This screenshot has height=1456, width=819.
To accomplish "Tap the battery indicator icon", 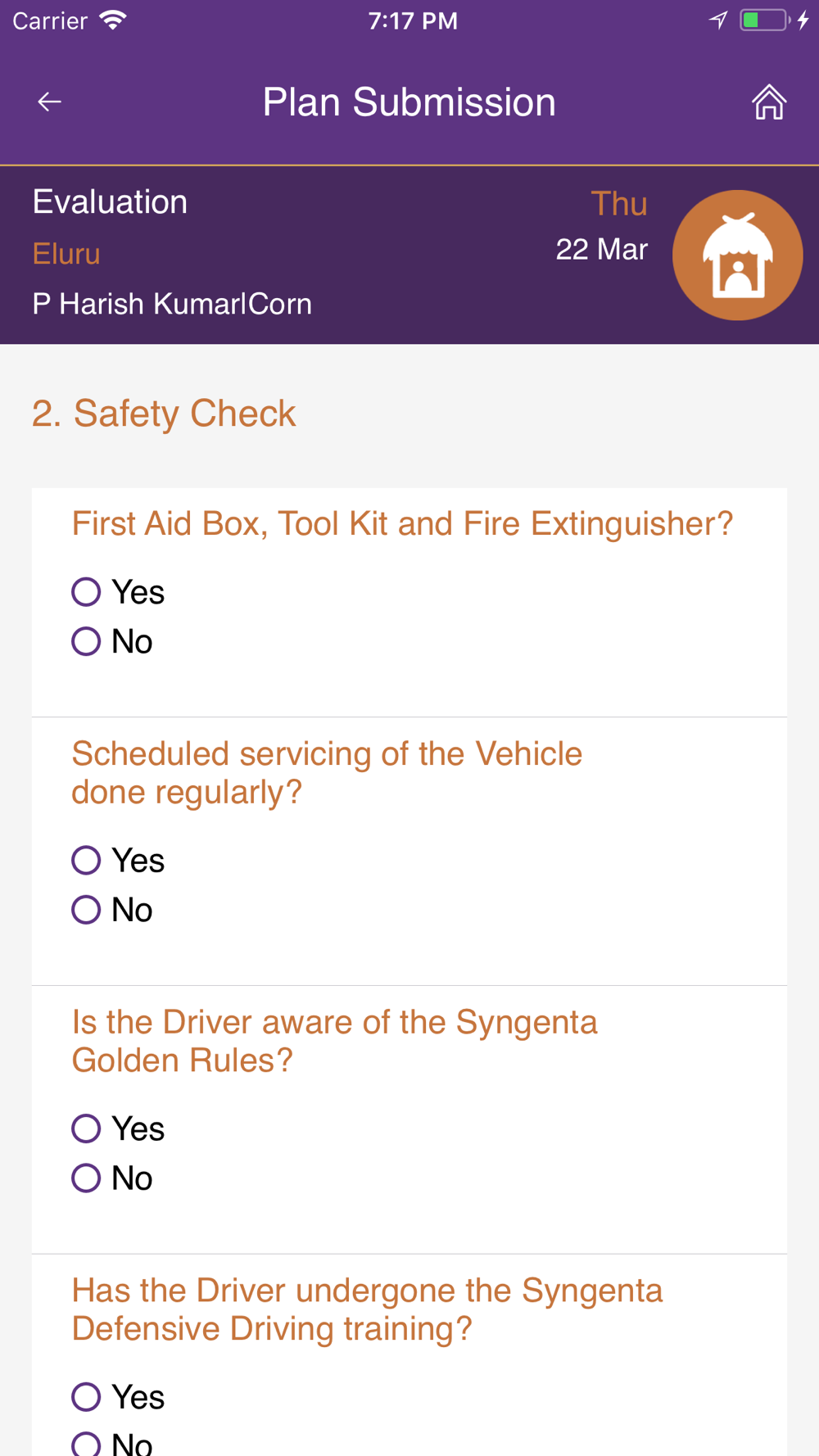I will 764,20.
